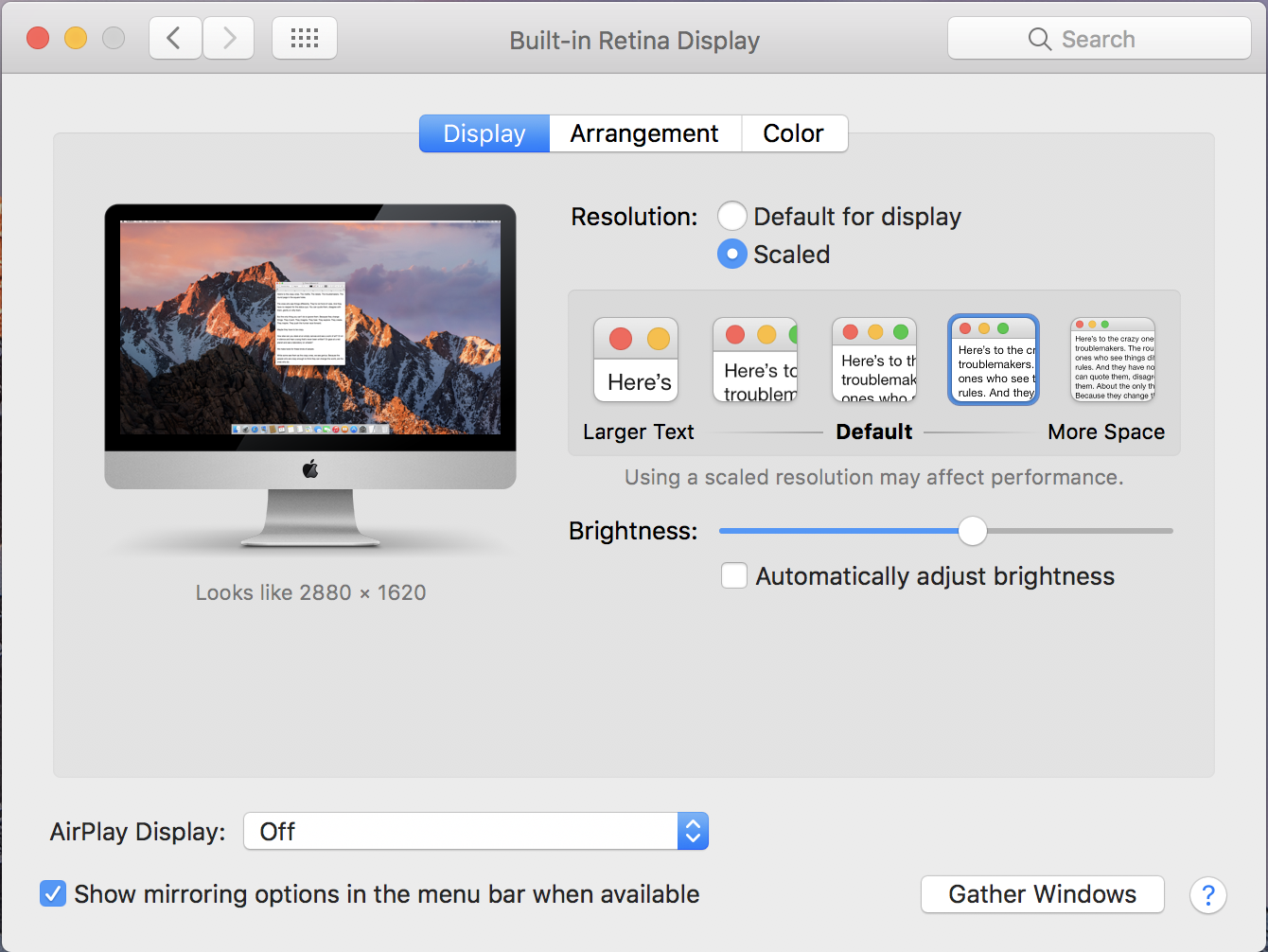This screenshot has height=952, width=1268.
Task: Open the AirPlay Display dropdown
Action: pos(476,832)
